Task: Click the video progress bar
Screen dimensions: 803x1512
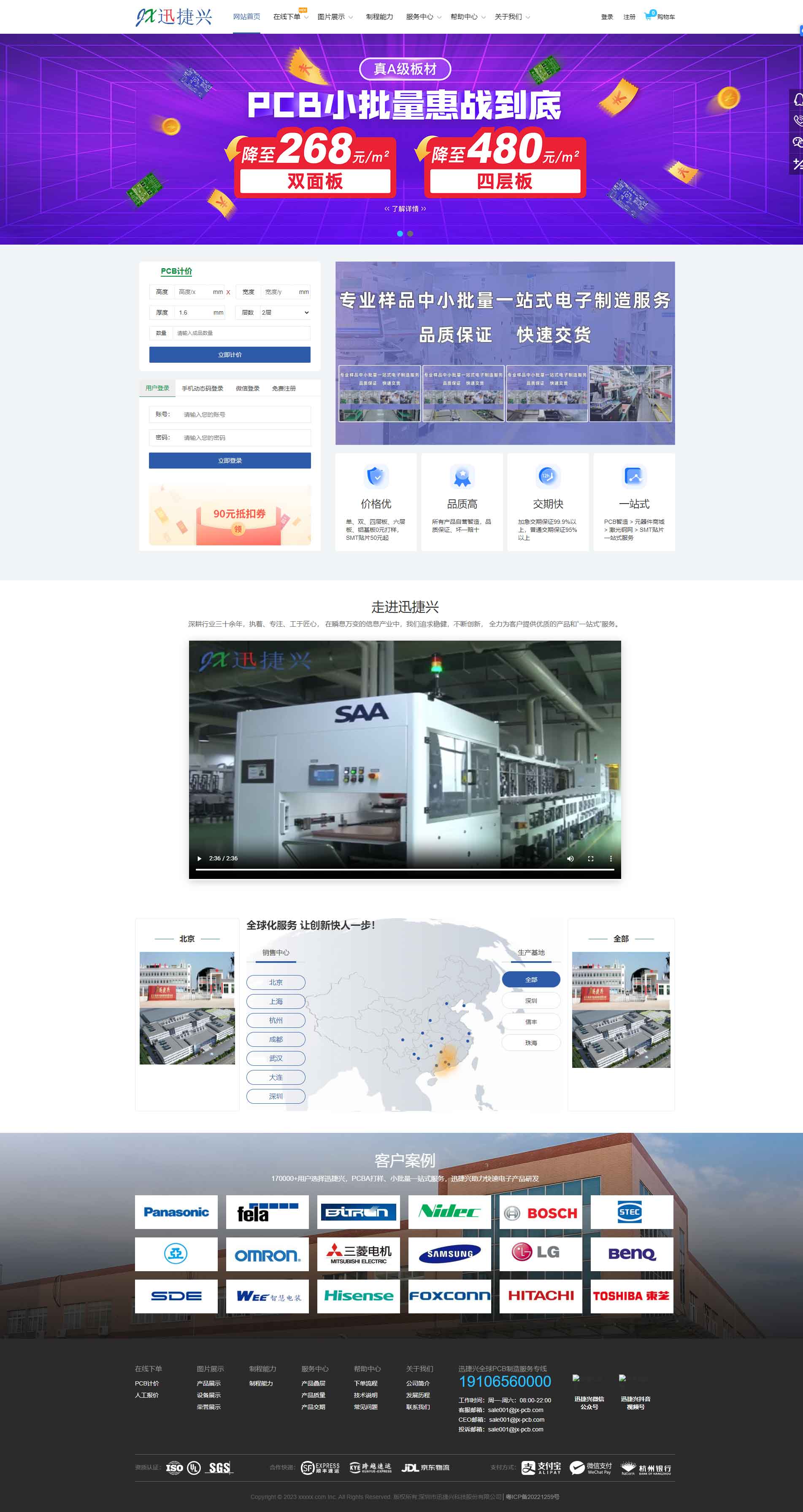Action: (x=404, y=869)
